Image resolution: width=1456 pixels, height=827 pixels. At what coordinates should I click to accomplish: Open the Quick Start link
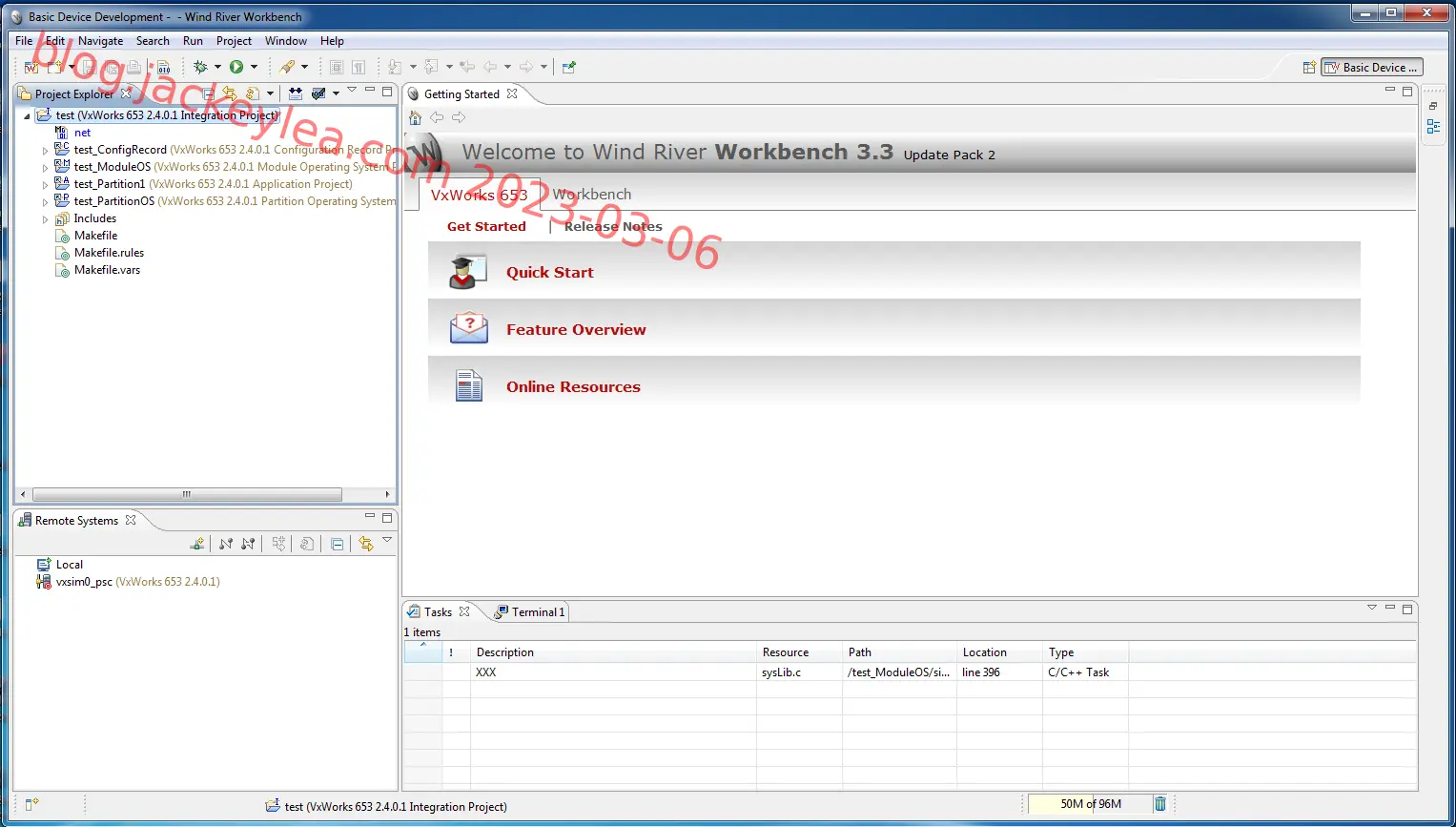tap(549, 273)
